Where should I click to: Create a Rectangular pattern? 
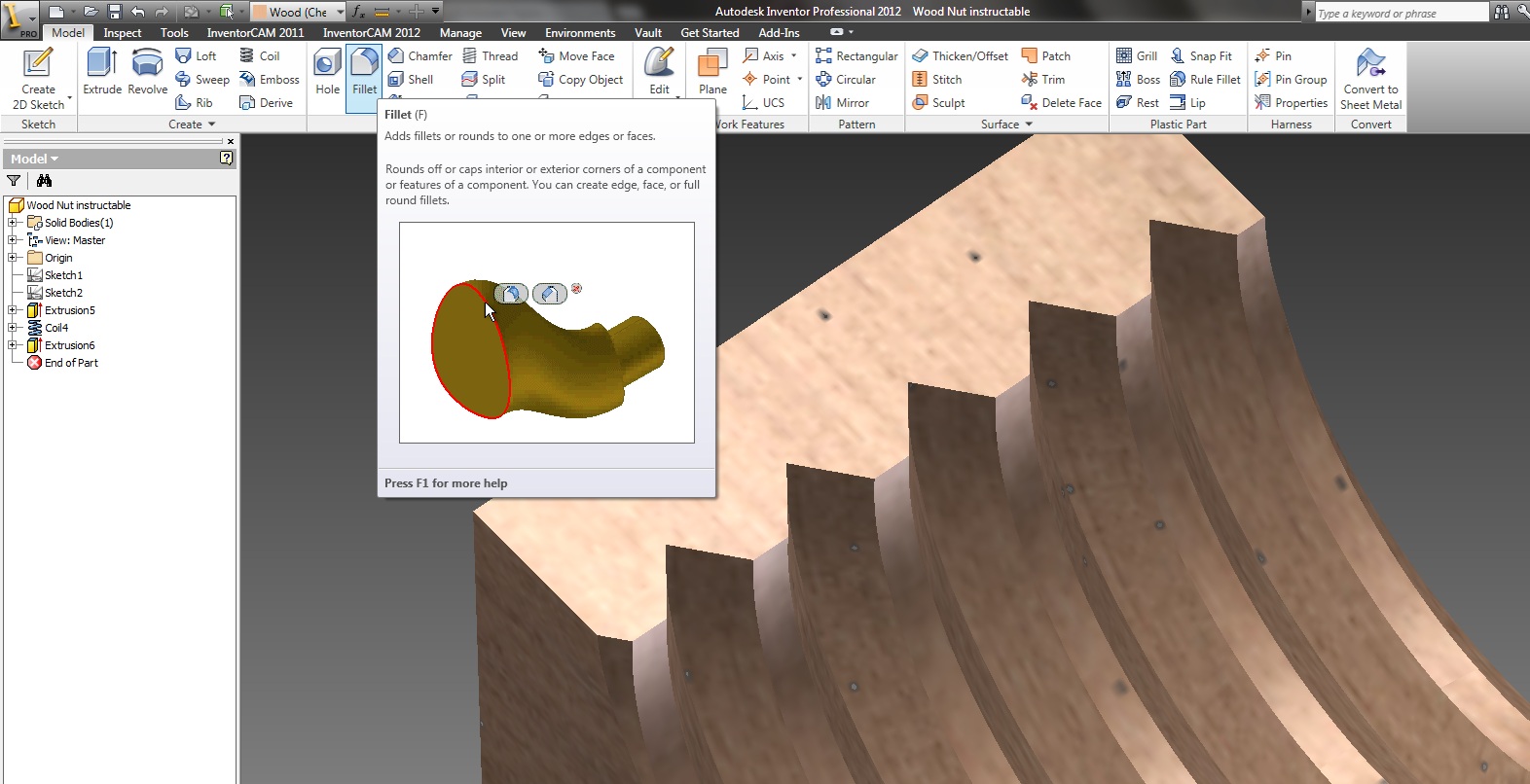pos(857,56)
